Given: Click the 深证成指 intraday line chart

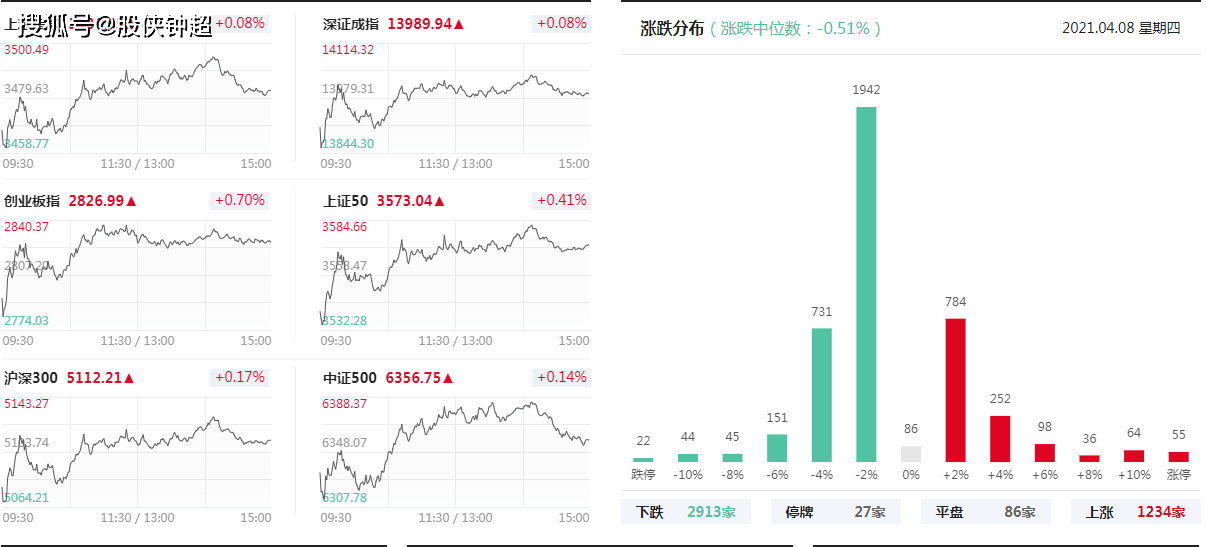Looking at the screenshot, I should coord(455,100).
